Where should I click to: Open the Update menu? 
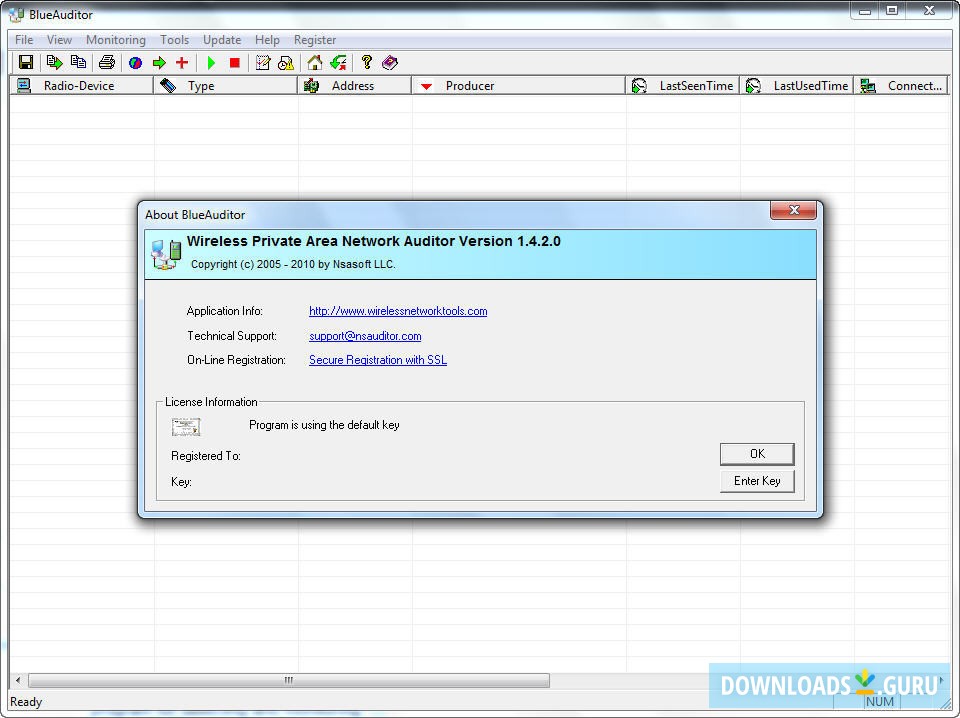[222, 40]
